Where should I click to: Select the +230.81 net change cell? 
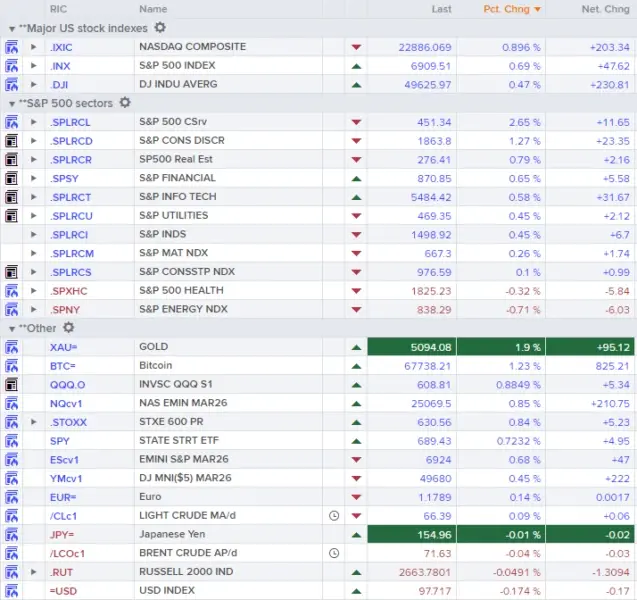pyautogui.click(x=591, y=85)
